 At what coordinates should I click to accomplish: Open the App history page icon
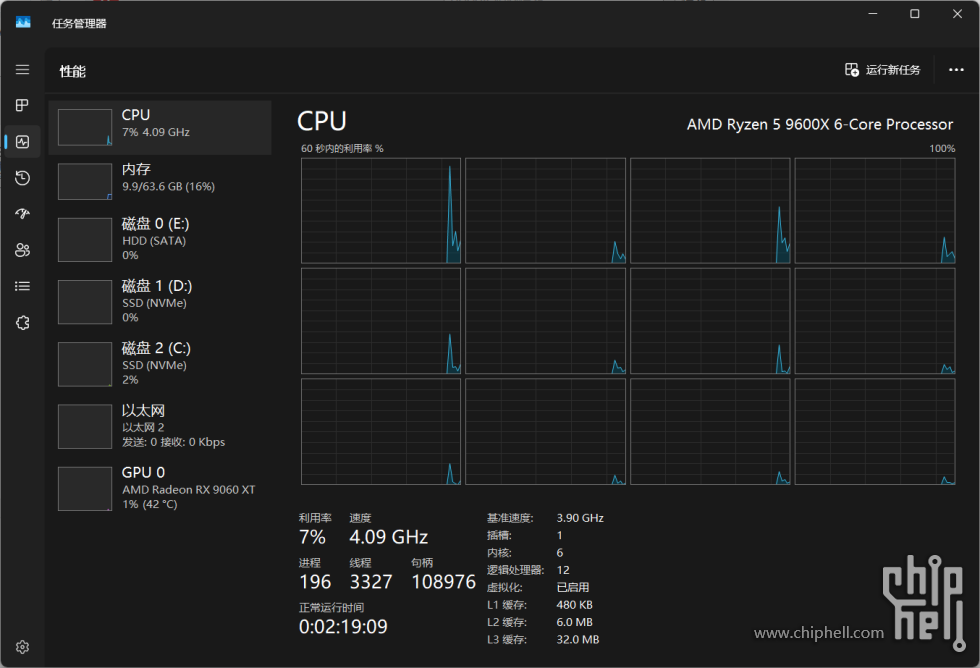pos(22,178)
